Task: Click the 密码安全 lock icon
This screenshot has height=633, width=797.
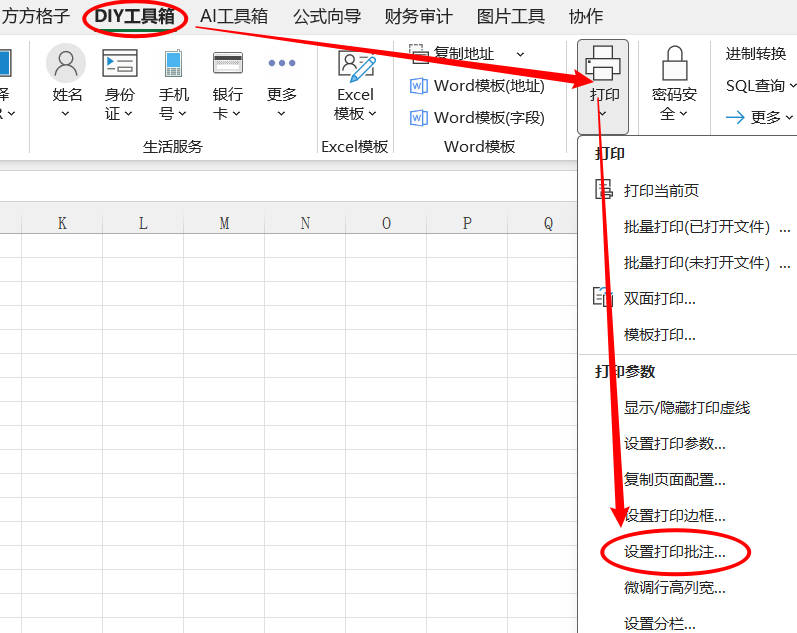Action: coord(674,63)
